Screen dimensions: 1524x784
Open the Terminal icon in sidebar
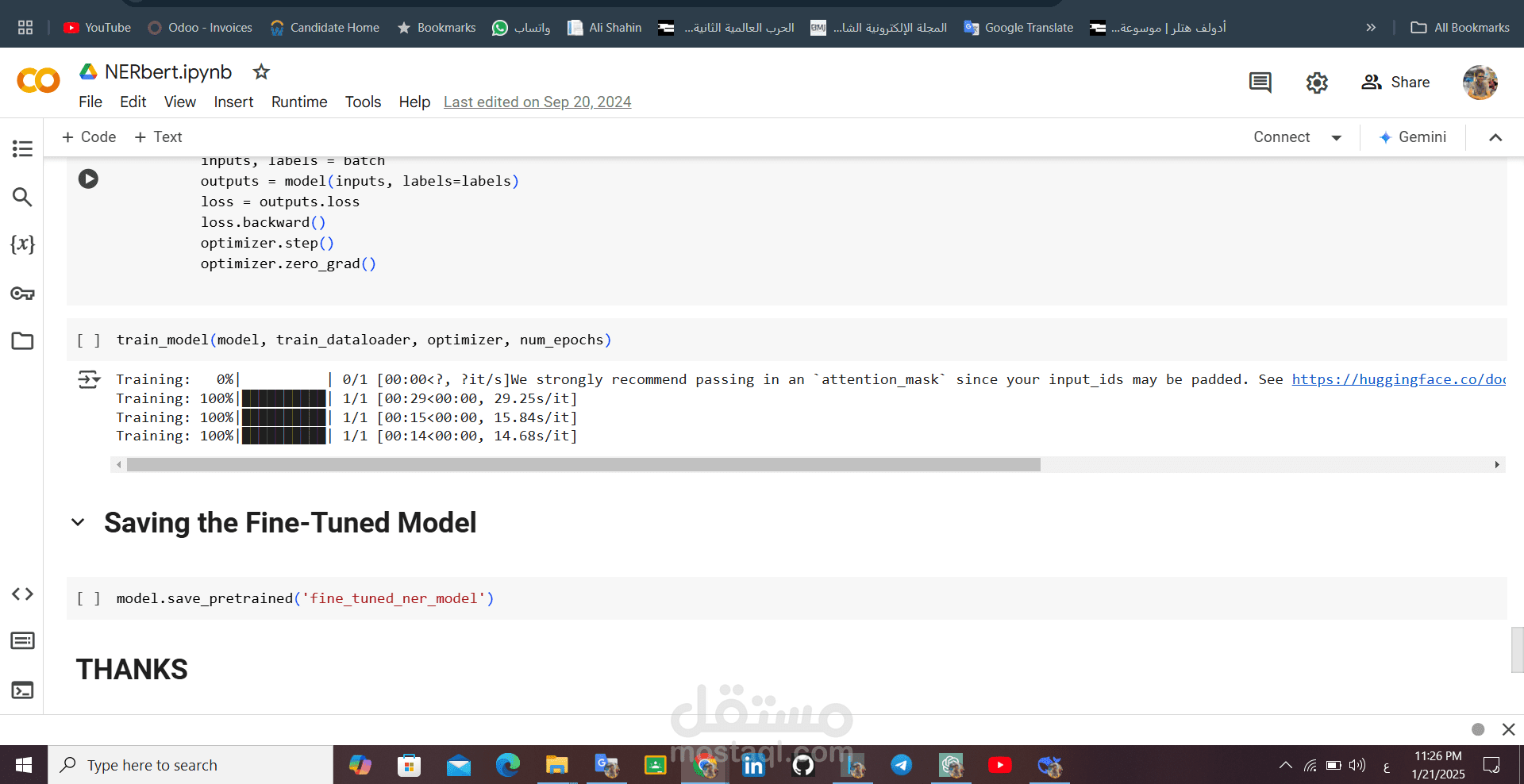click(x=22, y=690)
